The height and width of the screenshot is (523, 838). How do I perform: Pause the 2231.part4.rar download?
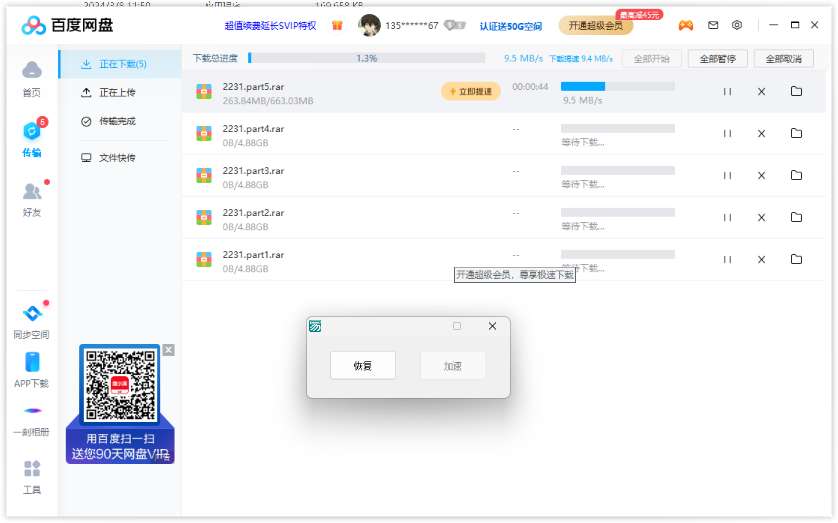(727, 133)
